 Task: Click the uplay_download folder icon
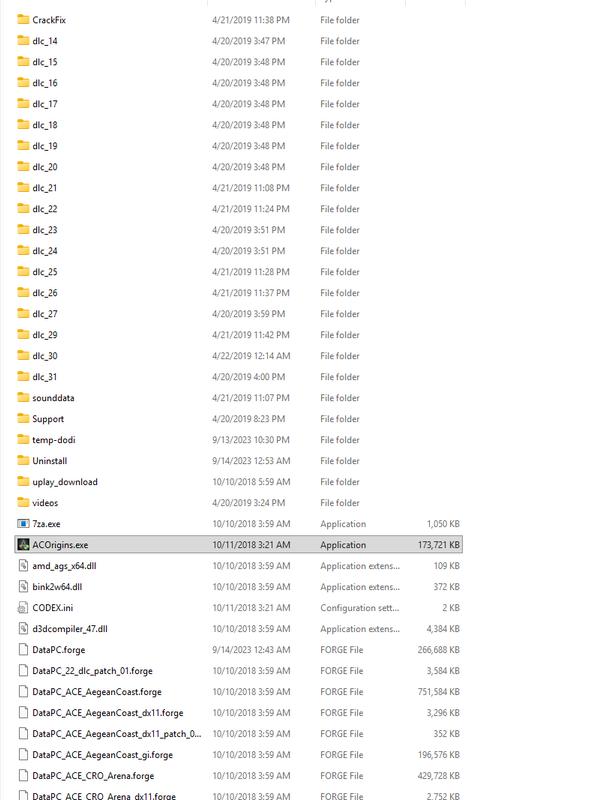[x=23, y=482]
